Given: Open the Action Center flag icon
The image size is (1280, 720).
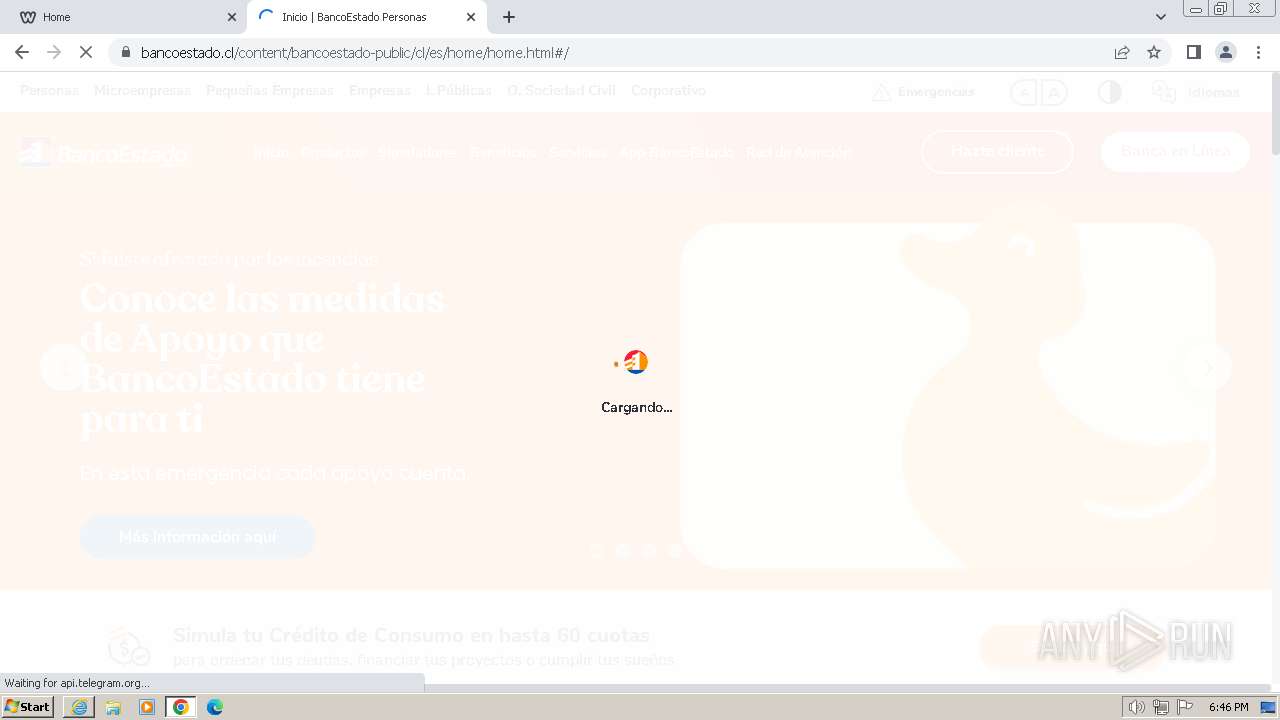Looking at the screenshot, I should coord(1185,707).
